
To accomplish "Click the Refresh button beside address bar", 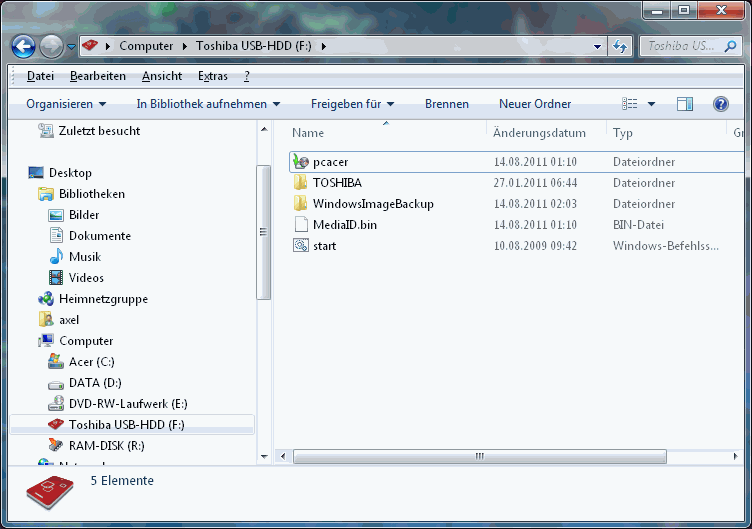I will (x=620, y=47).
